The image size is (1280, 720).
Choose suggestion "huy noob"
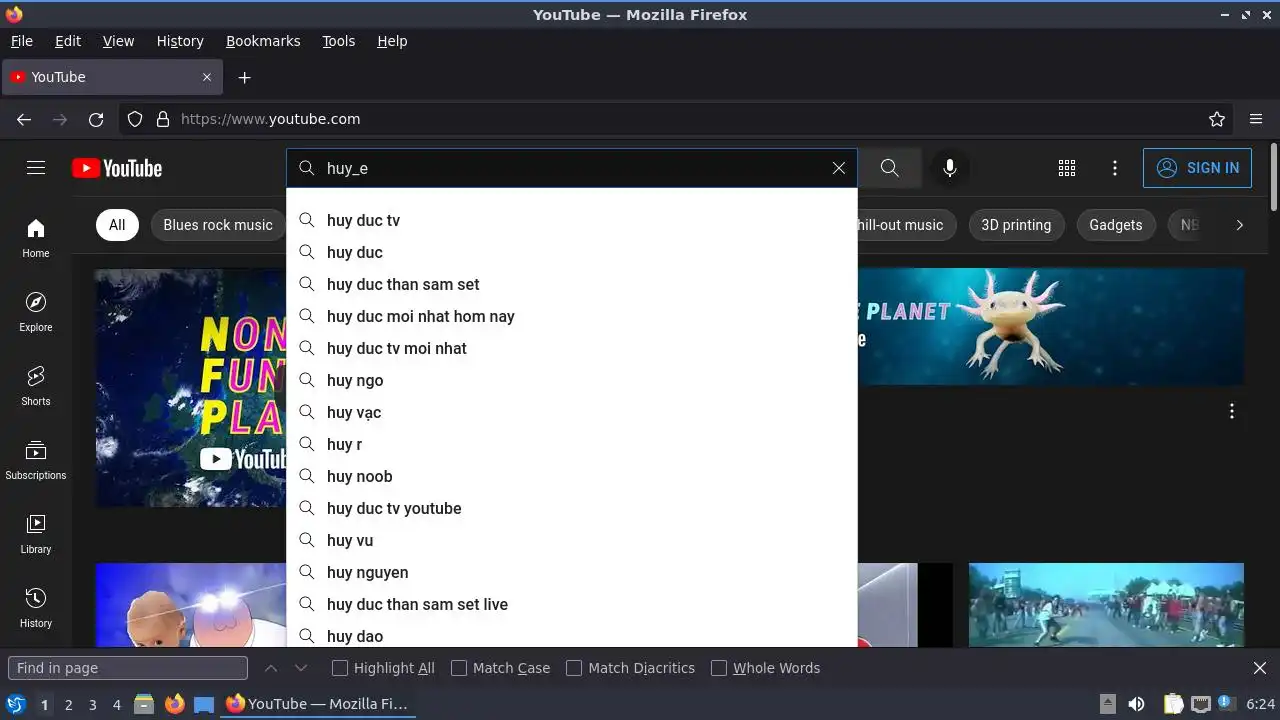click(572, 476)
